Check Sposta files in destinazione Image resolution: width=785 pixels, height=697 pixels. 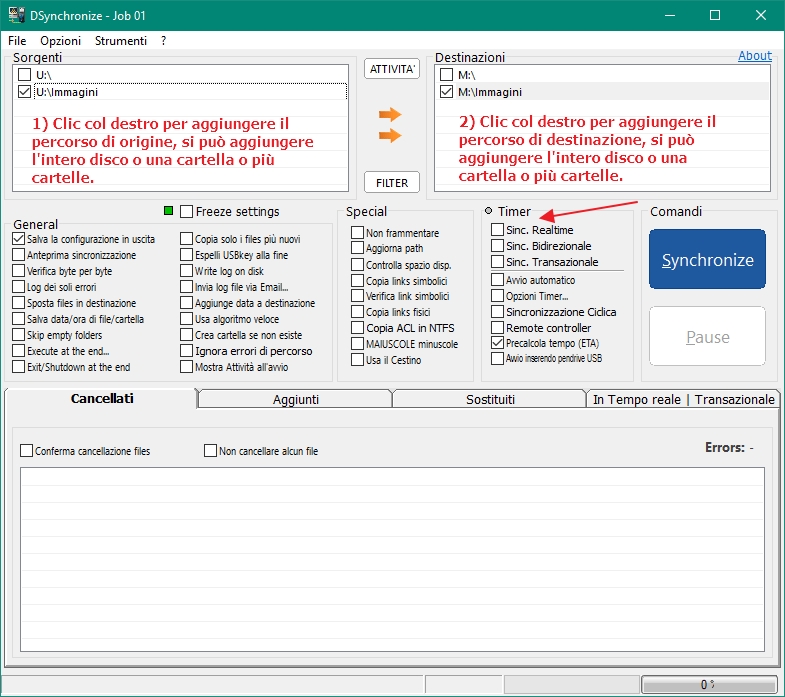[19, 303]
